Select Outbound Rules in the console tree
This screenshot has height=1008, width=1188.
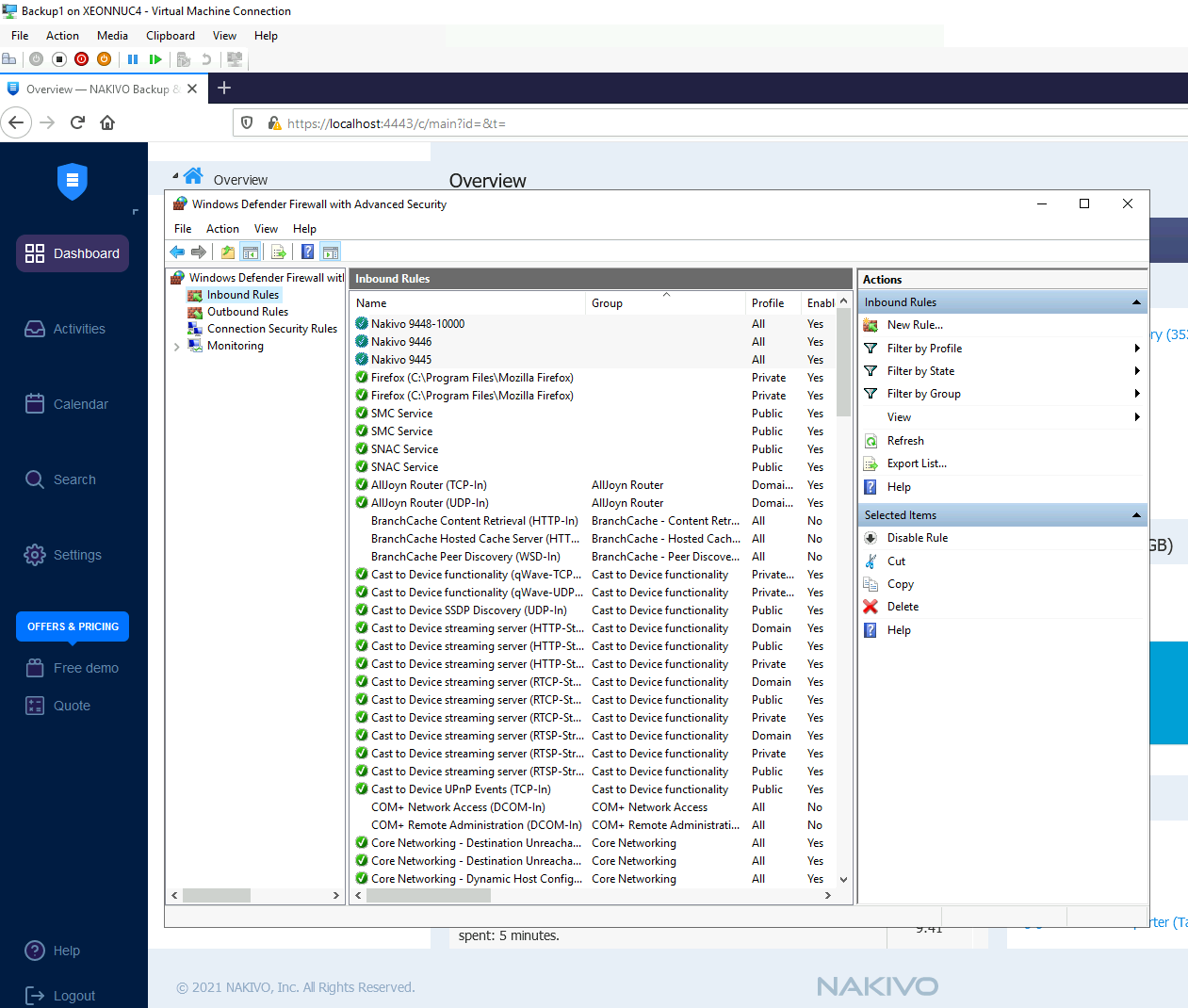click(x=248, y=312)
